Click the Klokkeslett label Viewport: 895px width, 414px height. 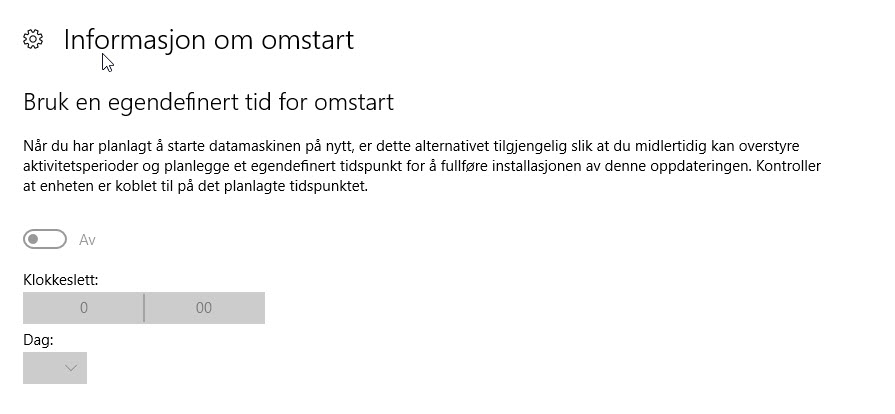[61, 280]
